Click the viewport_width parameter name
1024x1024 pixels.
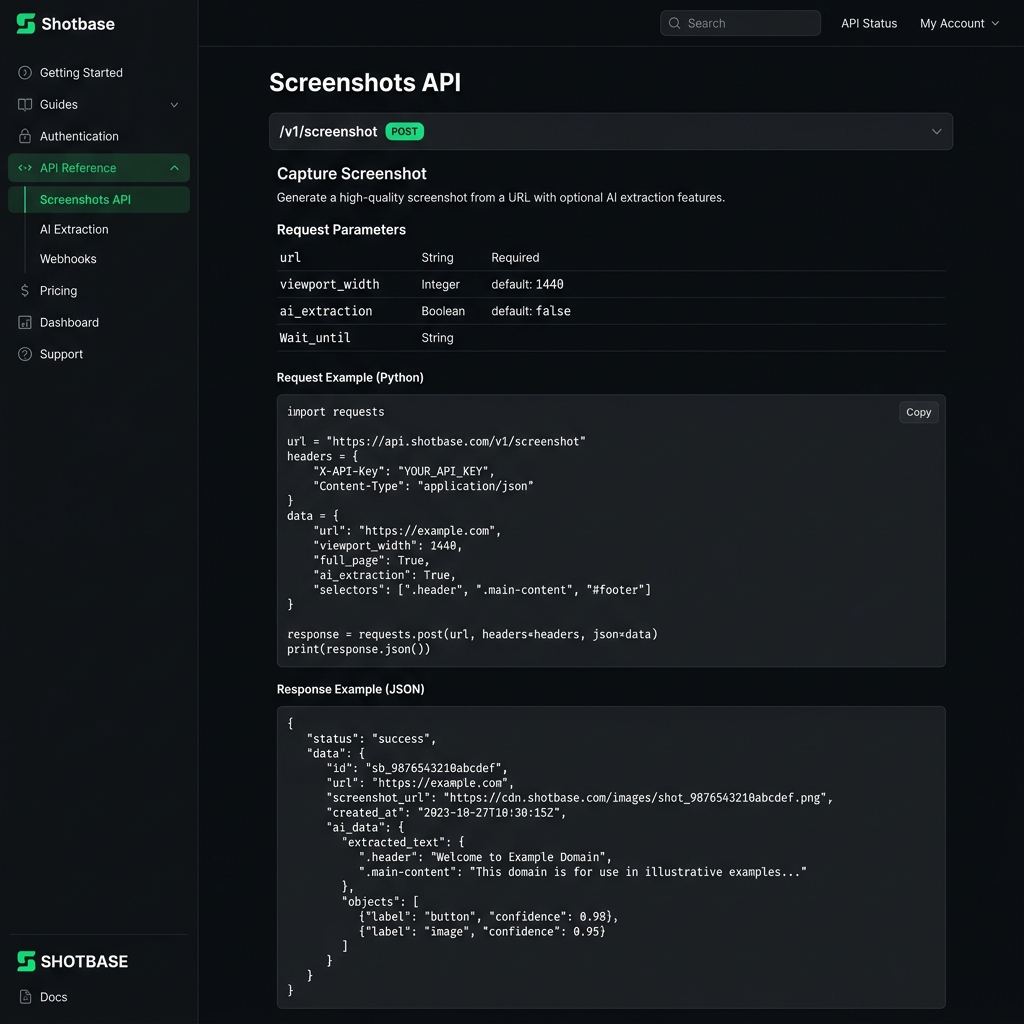[329, 284]
